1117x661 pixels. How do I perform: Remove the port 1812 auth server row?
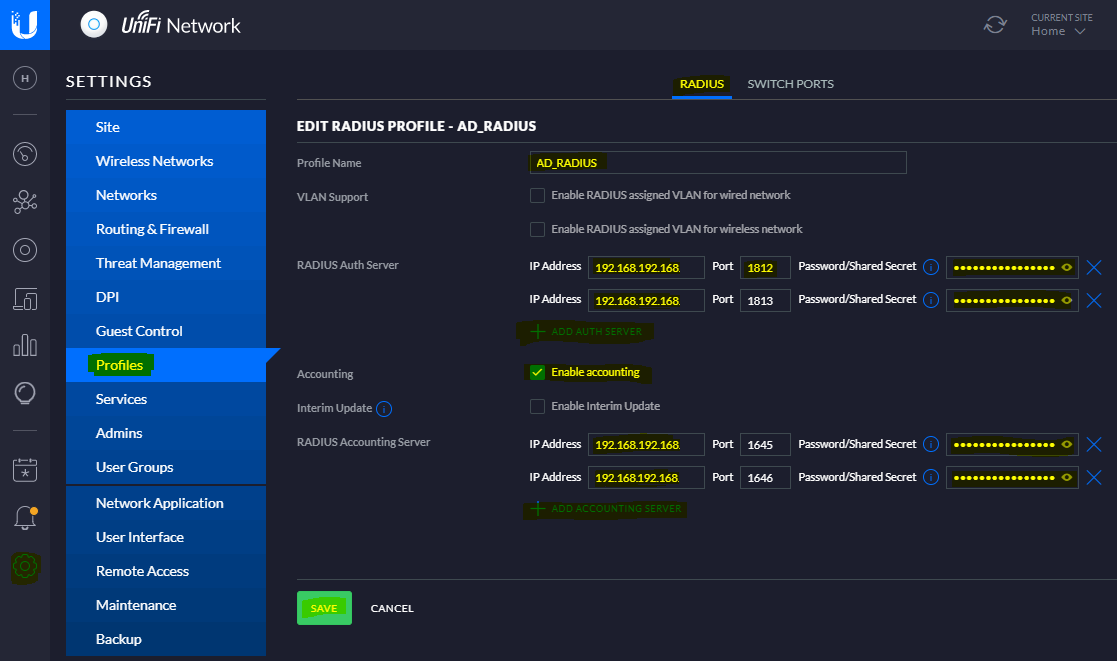[1094, 268]
